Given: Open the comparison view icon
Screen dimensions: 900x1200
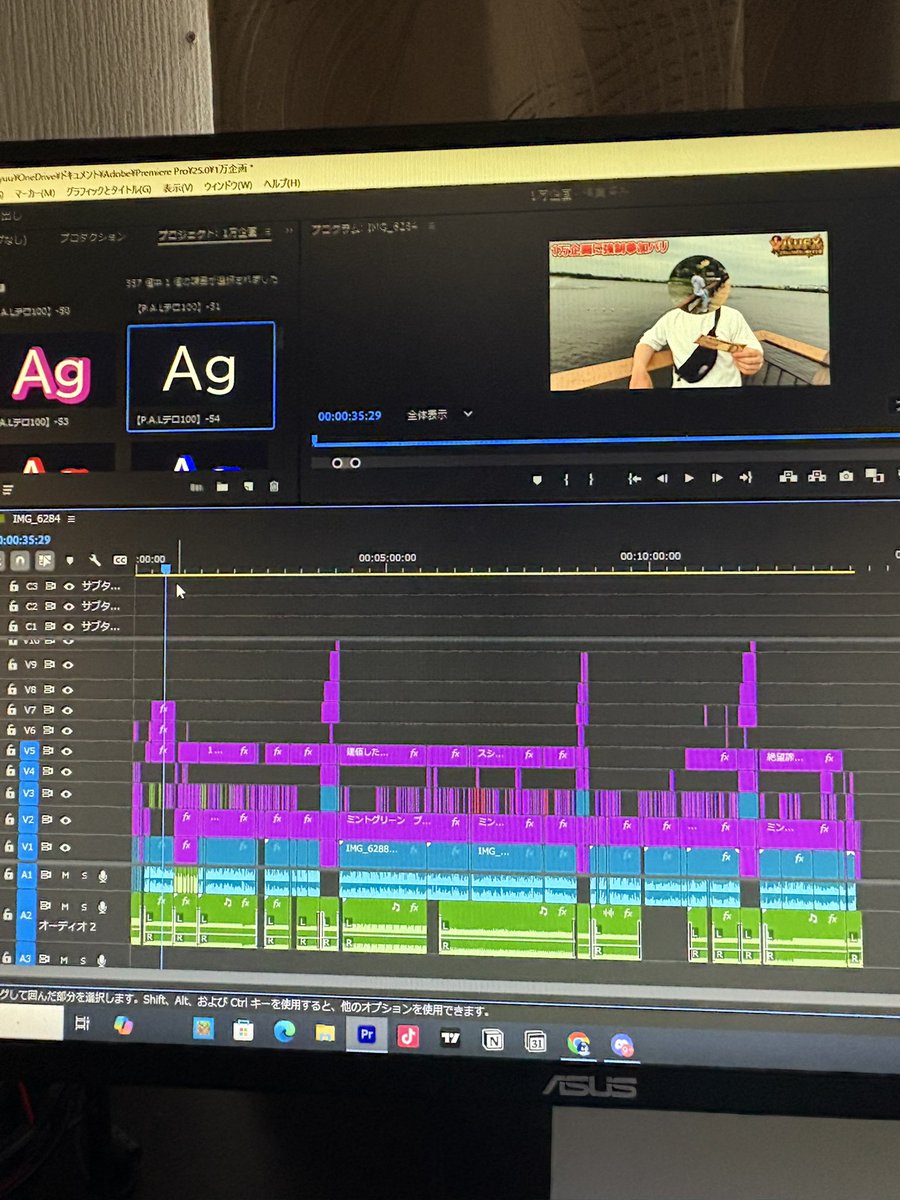Looking at the screenshot, I should [x=874, y=476].
